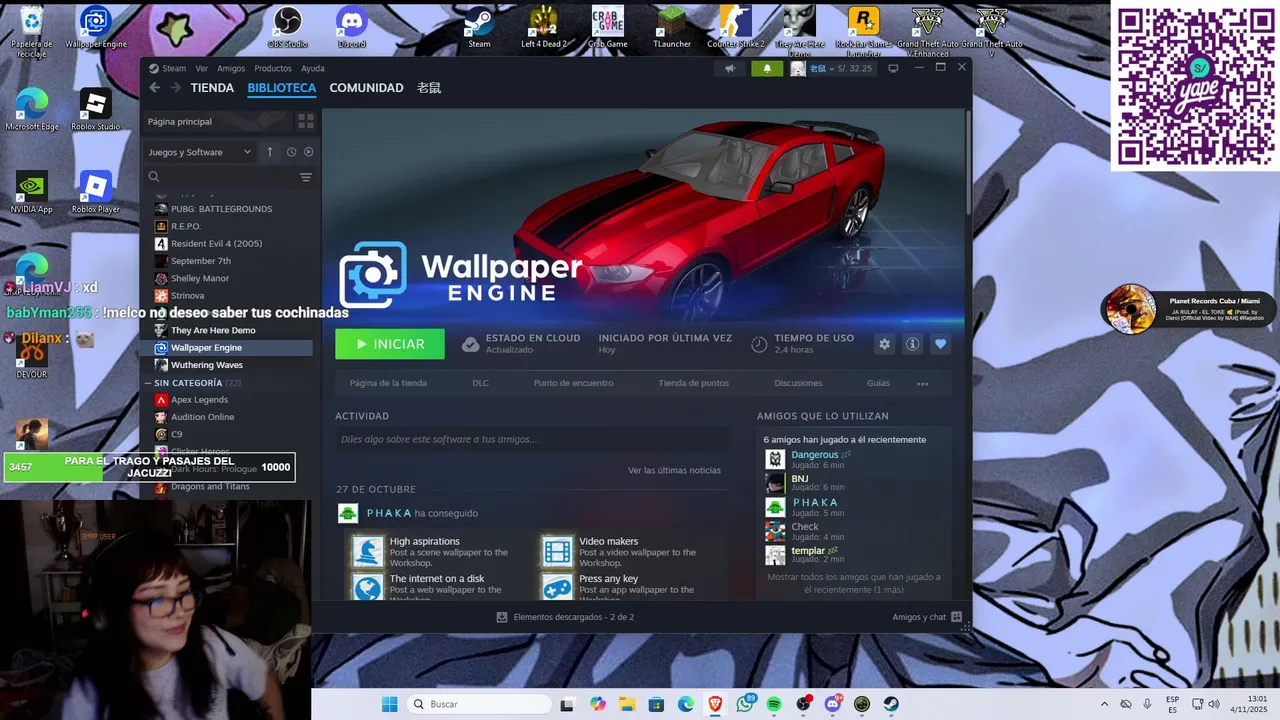Screen dimensions: 1280x720
Task: Click the library search field
Action: point(222,177)
